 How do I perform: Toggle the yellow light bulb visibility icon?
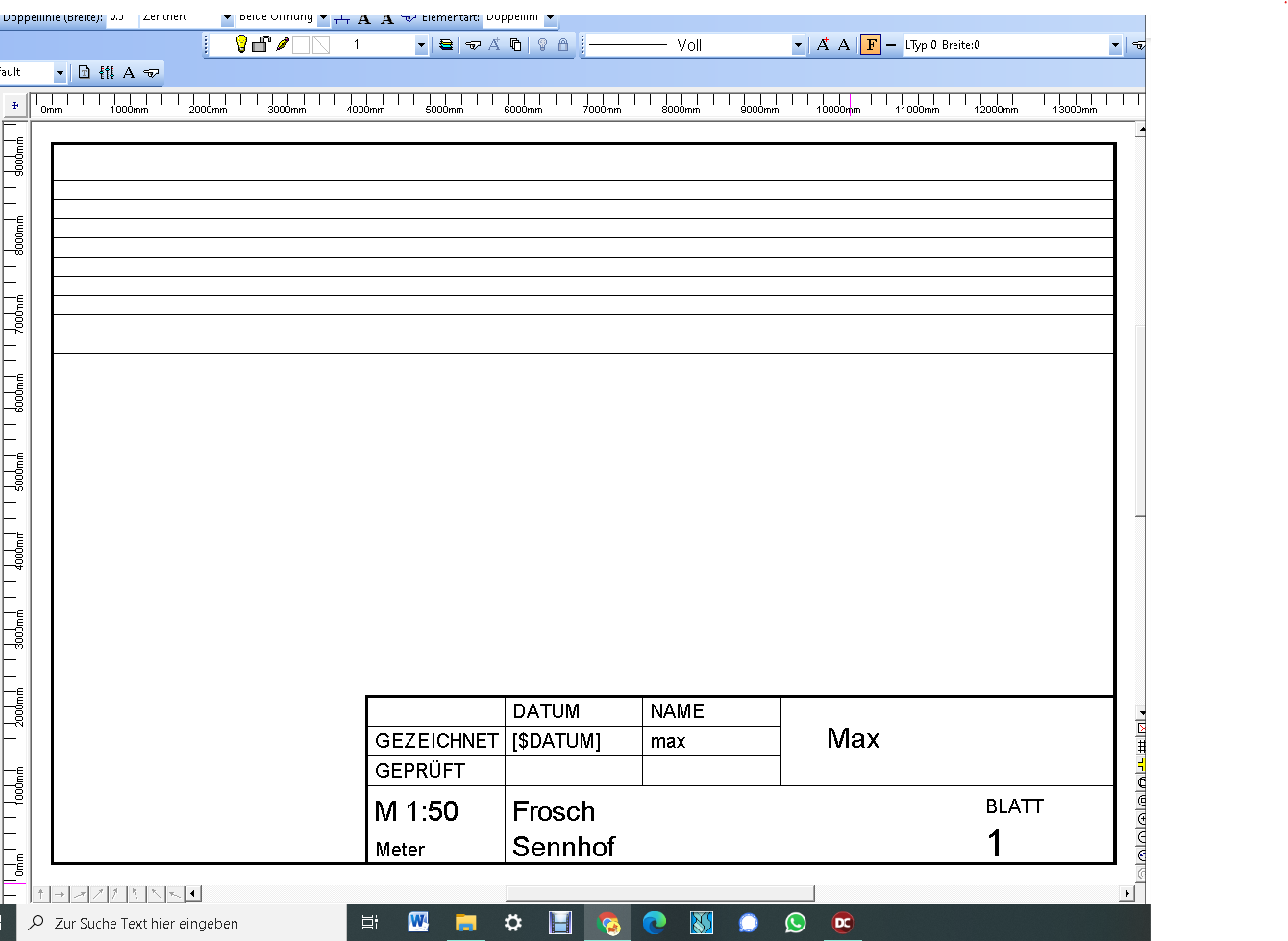241,44
